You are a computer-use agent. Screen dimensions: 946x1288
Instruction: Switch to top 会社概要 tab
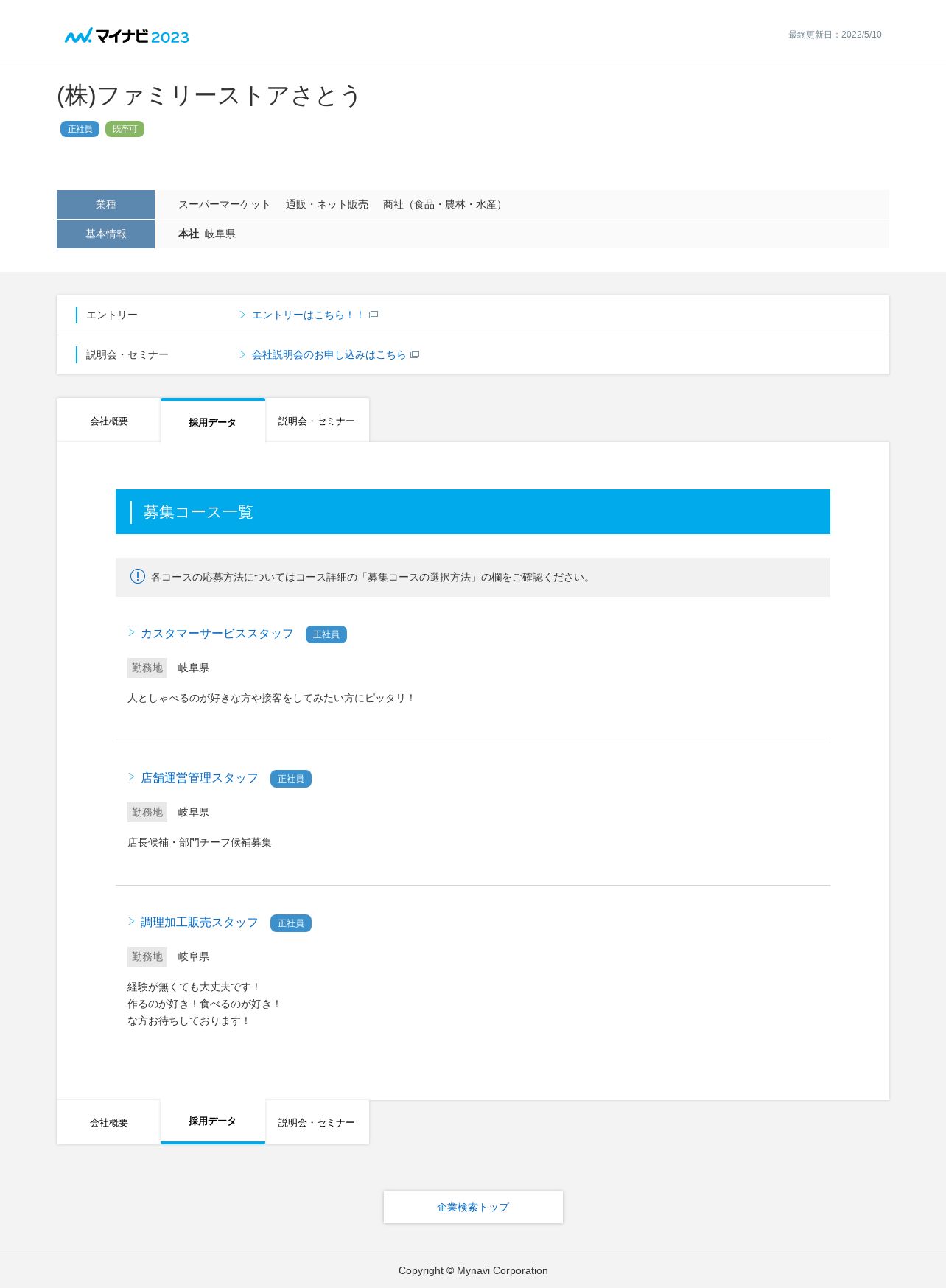point(108,421)
